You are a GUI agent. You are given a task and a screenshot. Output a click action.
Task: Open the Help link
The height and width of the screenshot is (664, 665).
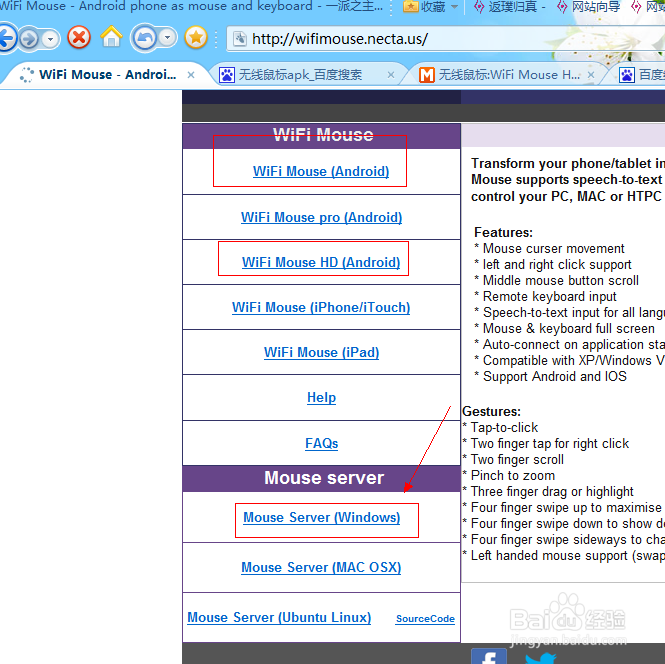click(321, 397)
